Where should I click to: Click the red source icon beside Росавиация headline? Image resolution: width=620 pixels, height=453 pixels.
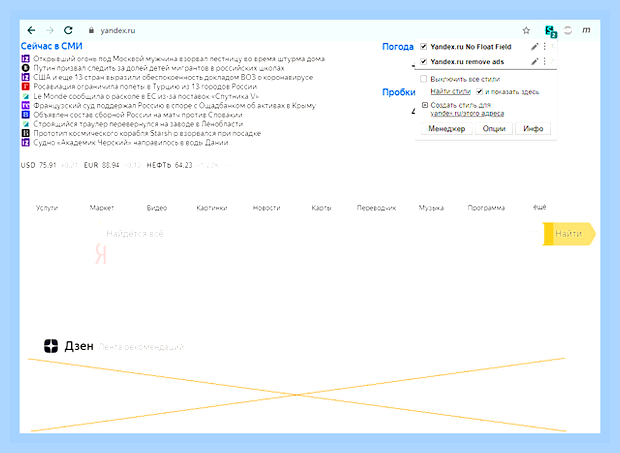[x=26, y=87]
